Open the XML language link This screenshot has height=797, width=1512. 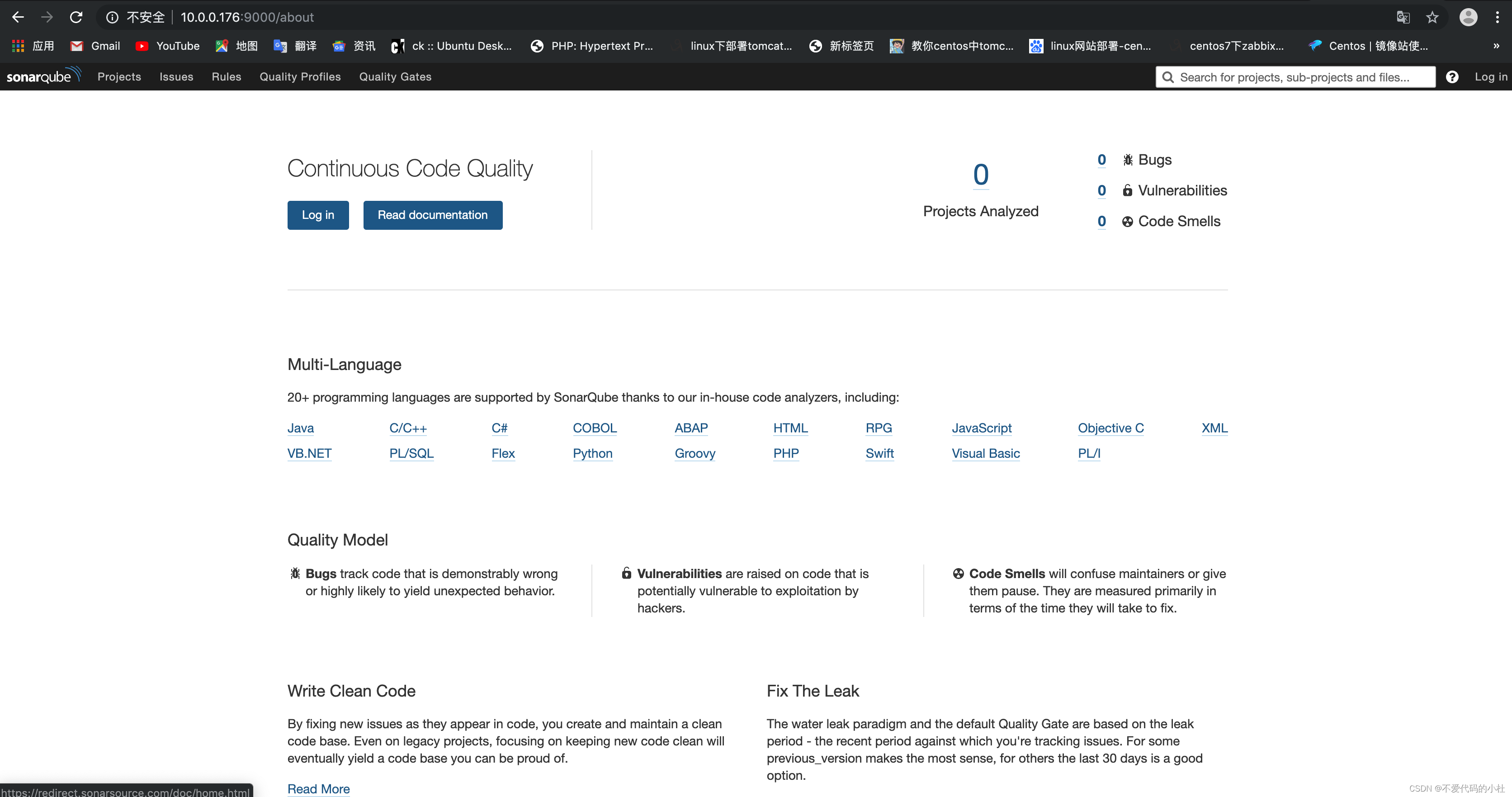1214,428
